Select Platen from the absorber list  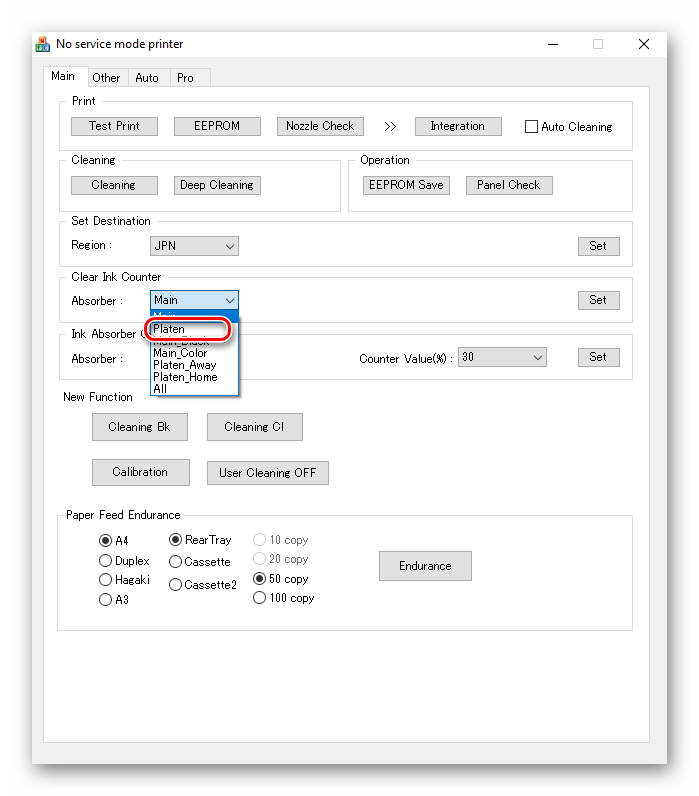[x=170, y=329]
